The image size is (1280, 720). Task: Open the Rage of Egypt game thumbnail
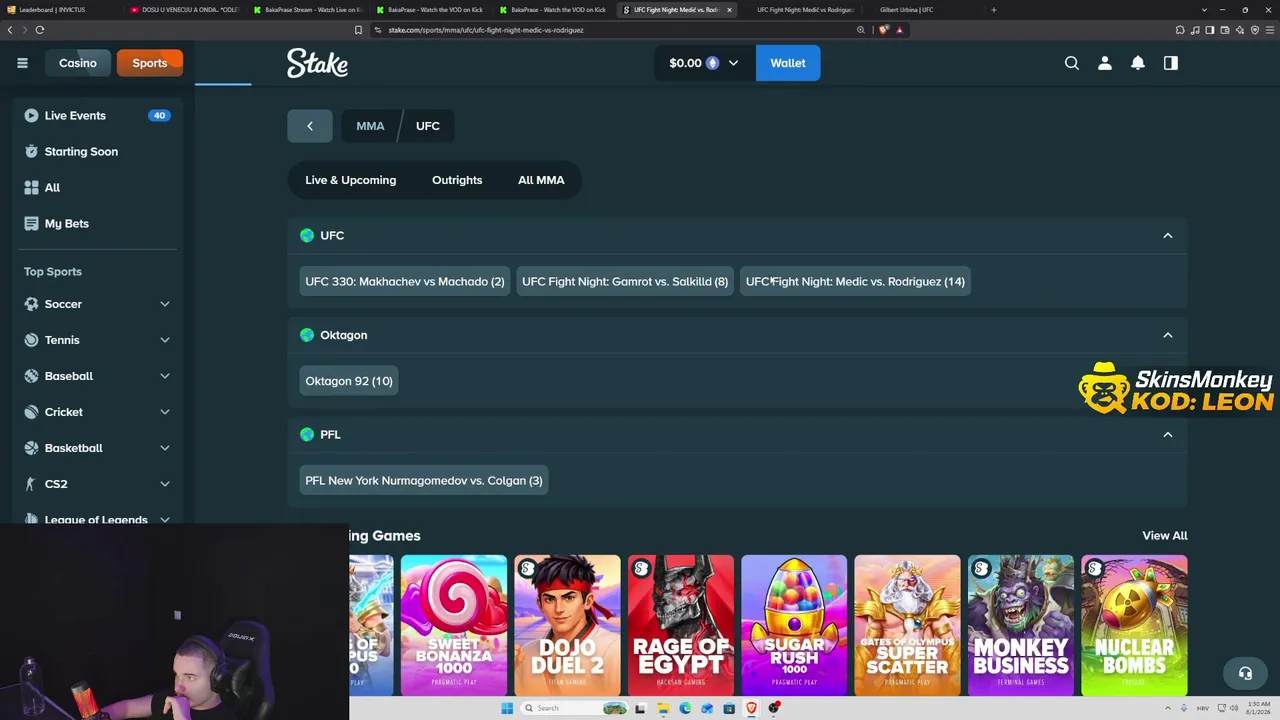(x=681, y=625)
